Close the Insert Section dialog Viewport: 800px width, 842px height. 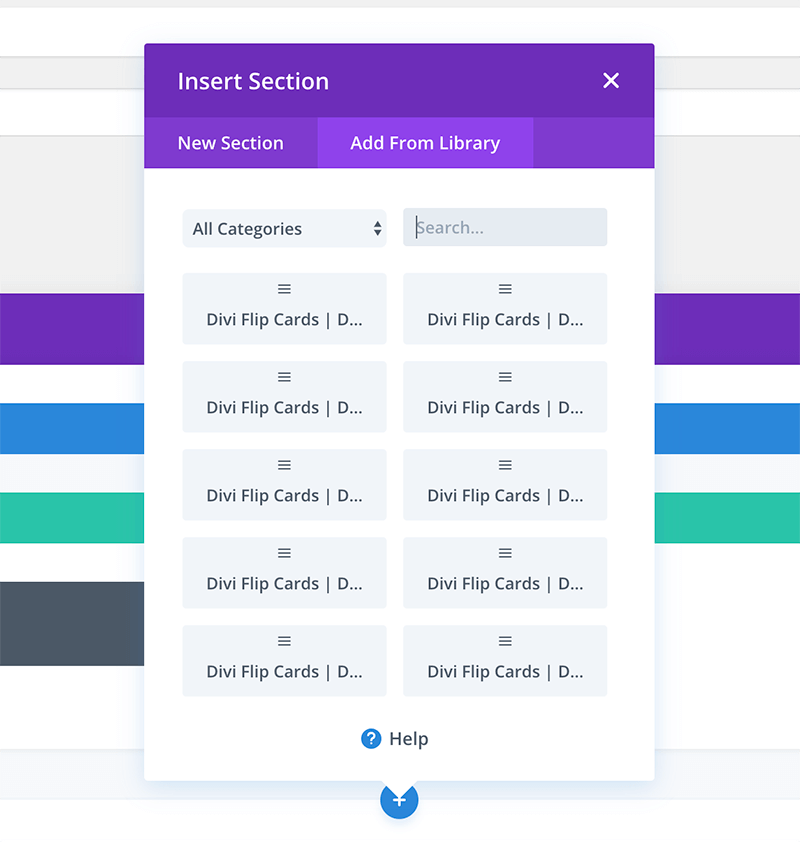pos(610,81)
